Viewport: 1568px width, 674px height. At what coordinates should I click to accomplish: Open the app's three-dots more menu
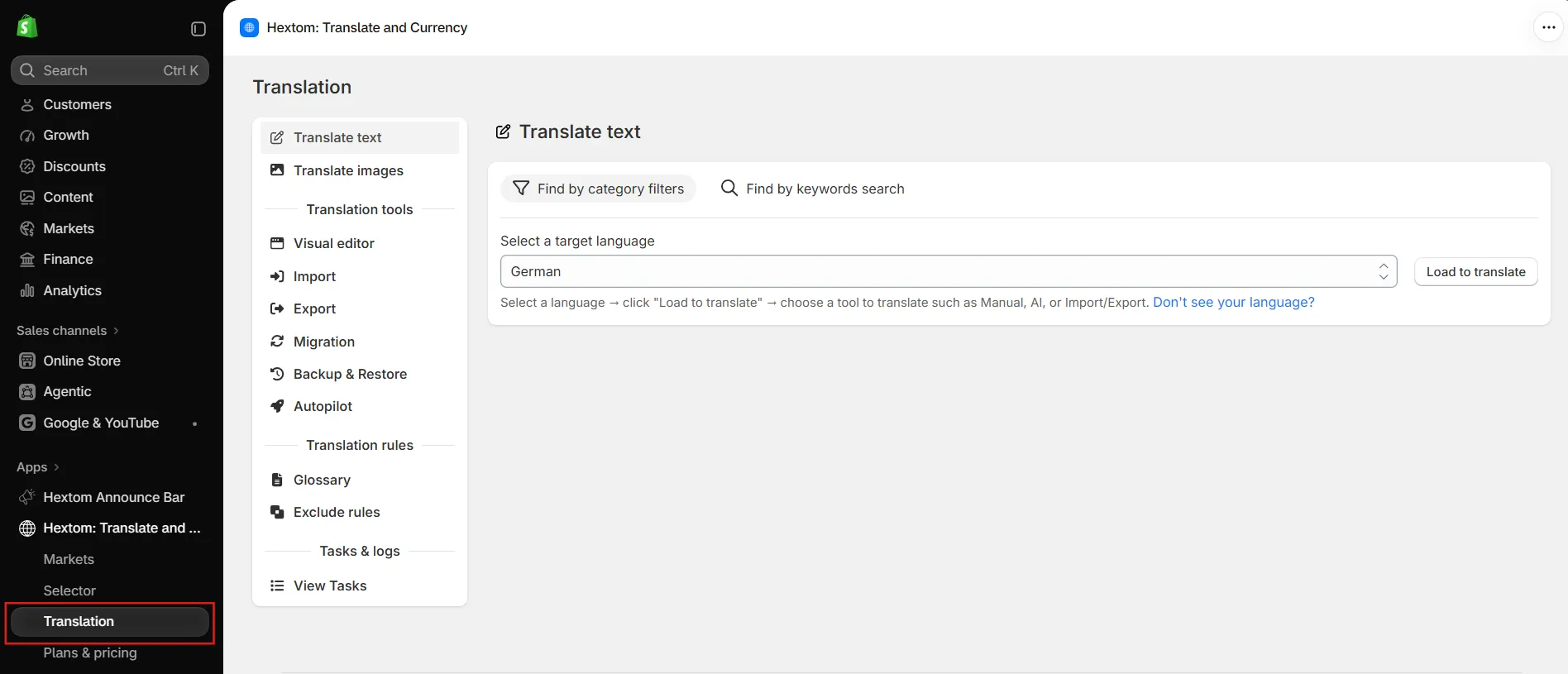point(1549,27)
